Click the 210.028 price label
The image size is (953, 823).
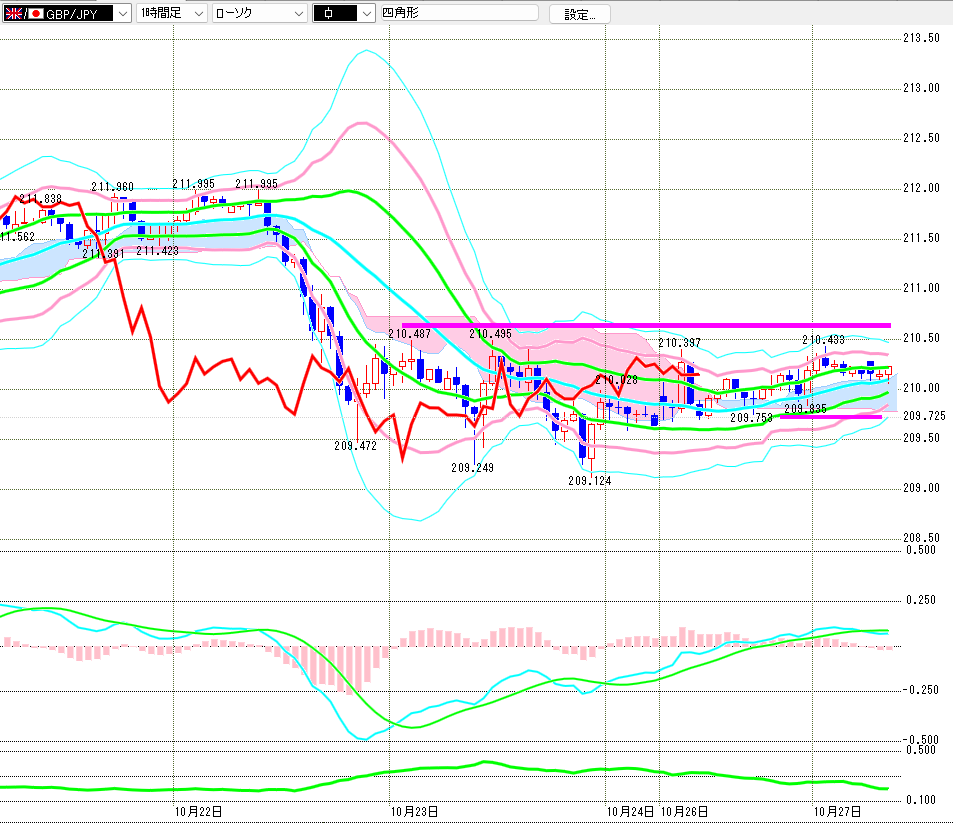tap(616, 380)
